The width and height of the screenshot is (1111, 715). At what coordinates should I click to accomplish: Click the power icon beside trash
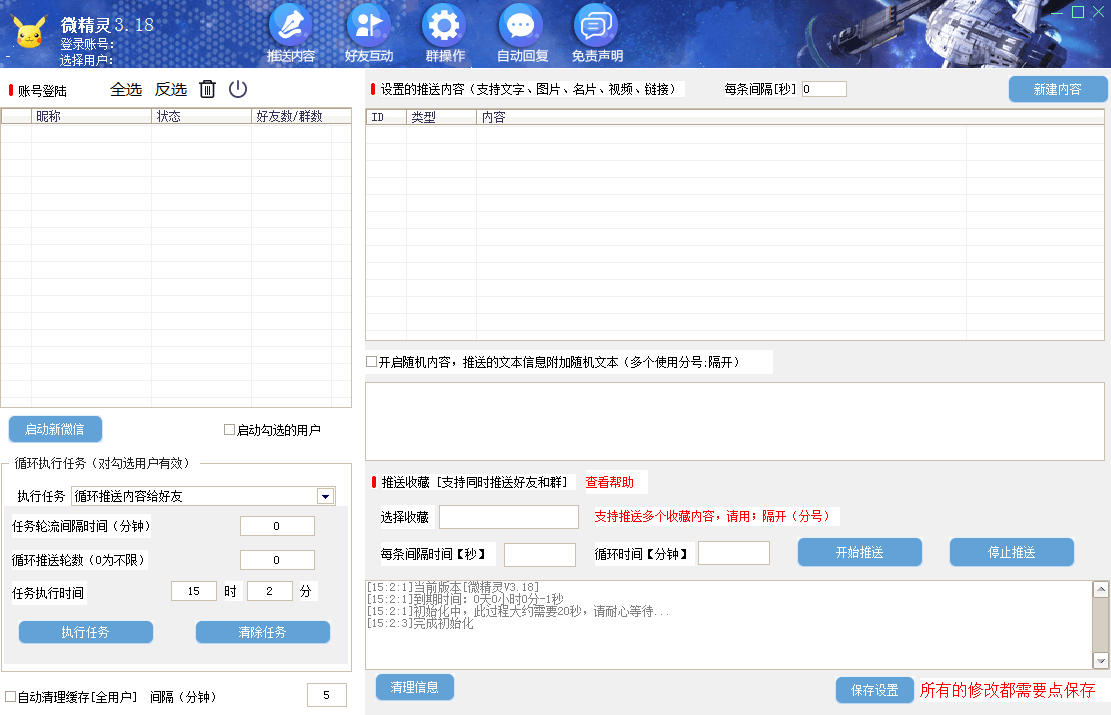pyautogui.click(x=238, y=89)
